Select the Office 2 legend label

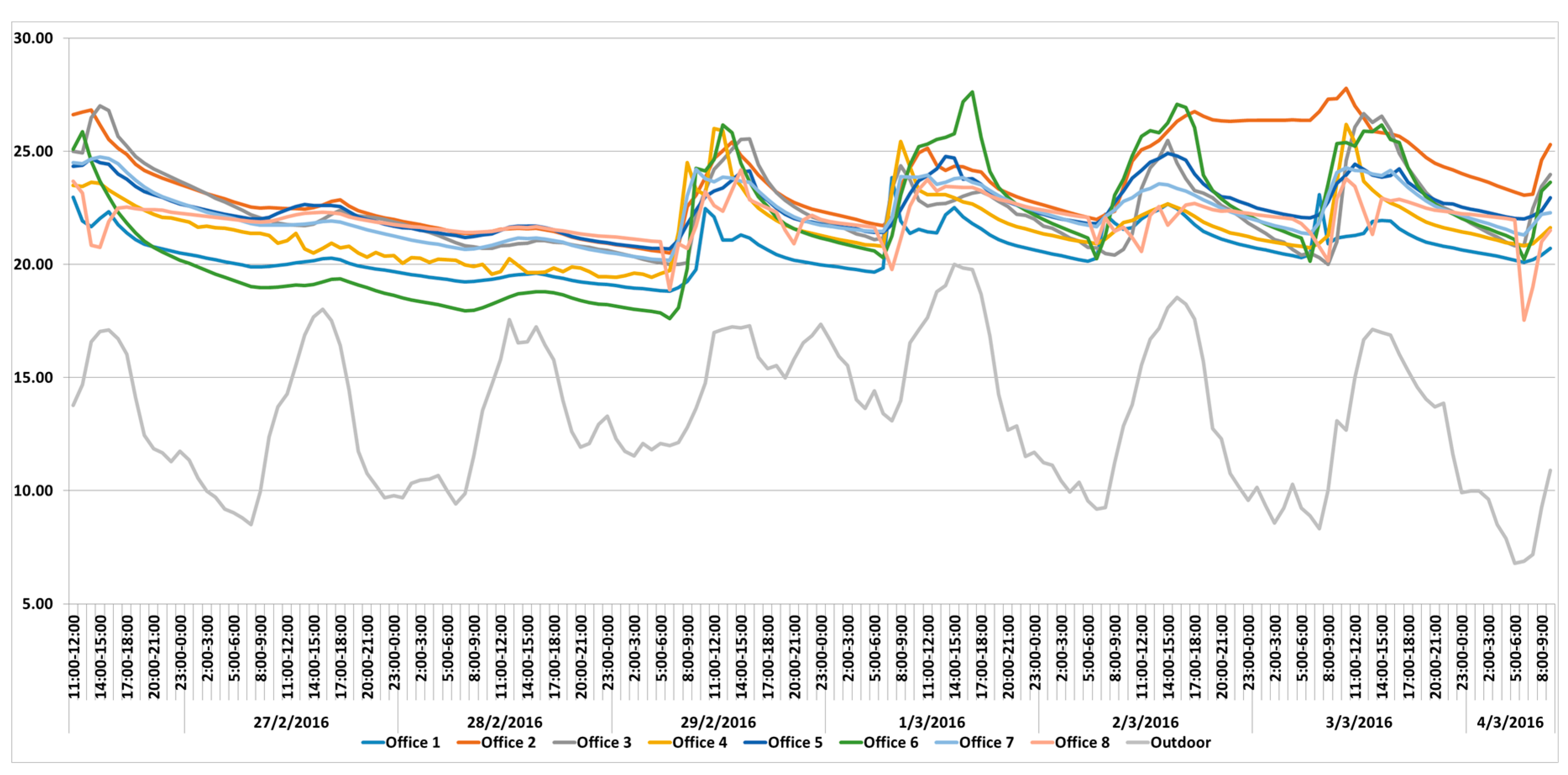click(508, 742)
